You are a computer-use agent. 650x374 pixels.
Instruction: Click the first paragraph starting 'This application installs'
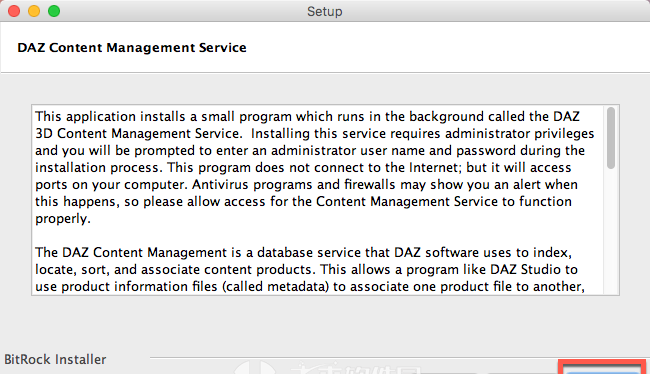click(x=315, y=167)
